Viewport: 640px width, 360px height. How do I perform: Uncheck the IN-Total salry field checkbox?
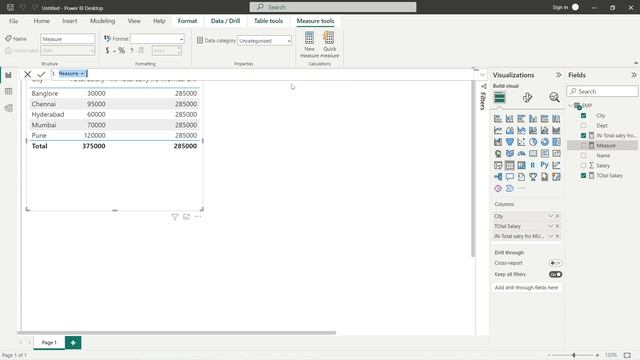point(583,136)
